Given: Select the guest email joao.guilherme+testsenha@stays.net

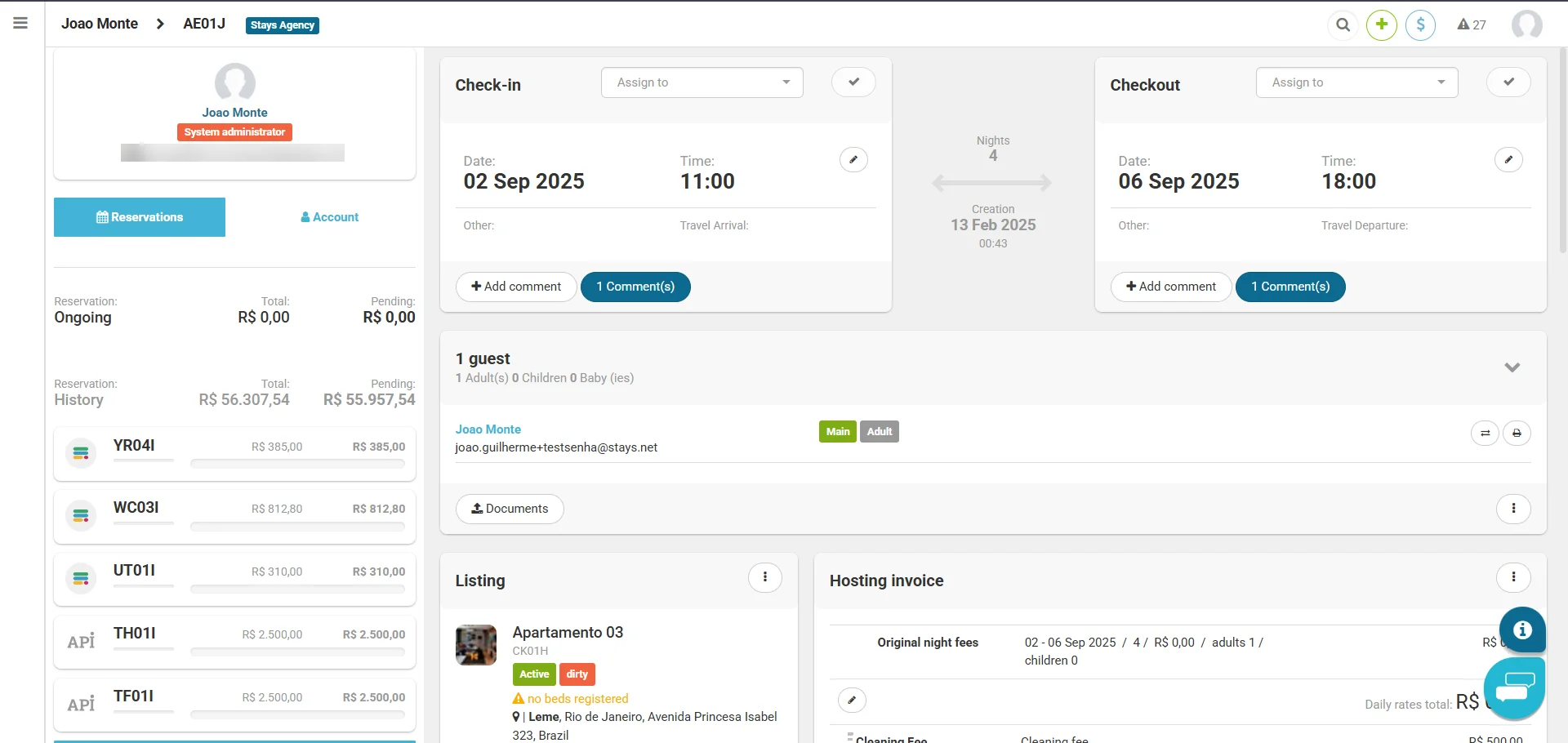Looking at the screenshot, I should tap(556, 447).
